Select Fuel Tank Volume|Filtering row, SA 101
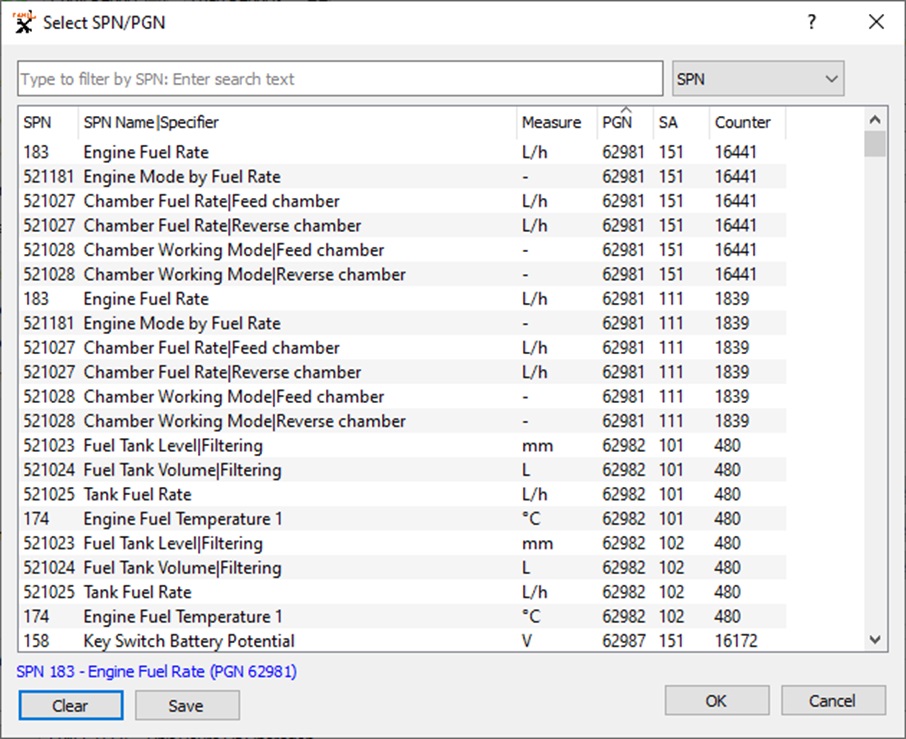The image size is (906, 739). point(403,470)
